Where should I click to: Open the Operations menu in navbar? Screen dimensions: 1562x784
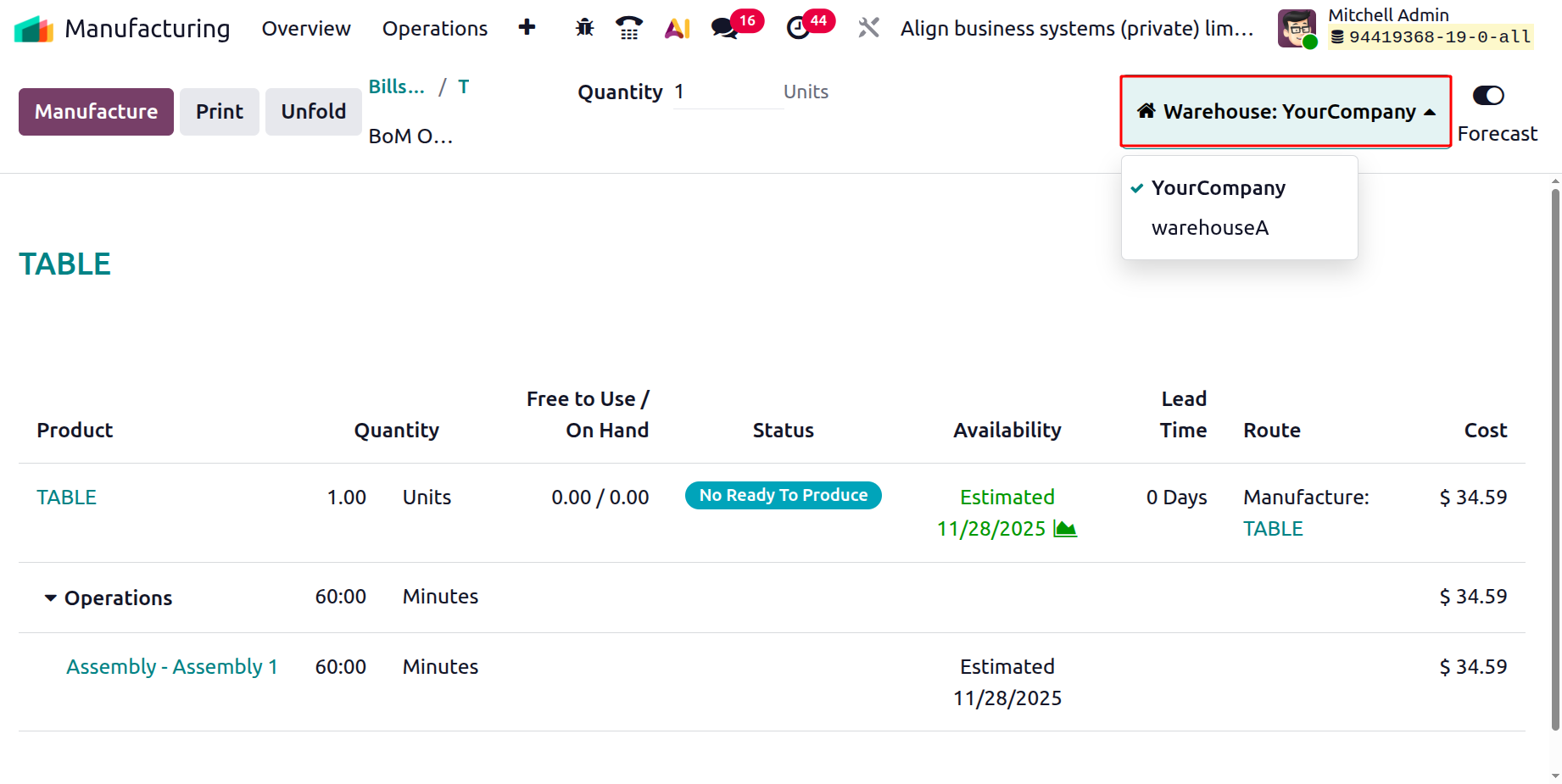coord(434,29)
